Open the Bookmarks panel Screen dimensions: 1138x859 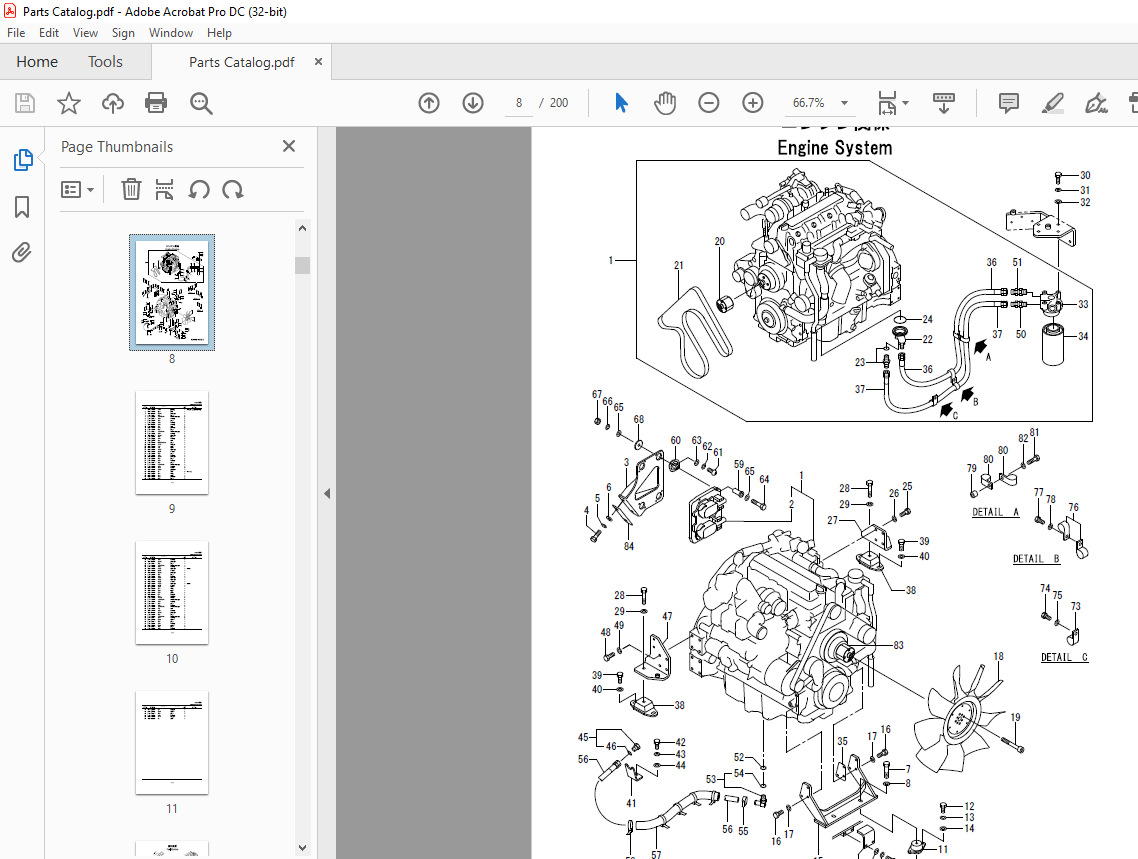click(x=22, y=207)
